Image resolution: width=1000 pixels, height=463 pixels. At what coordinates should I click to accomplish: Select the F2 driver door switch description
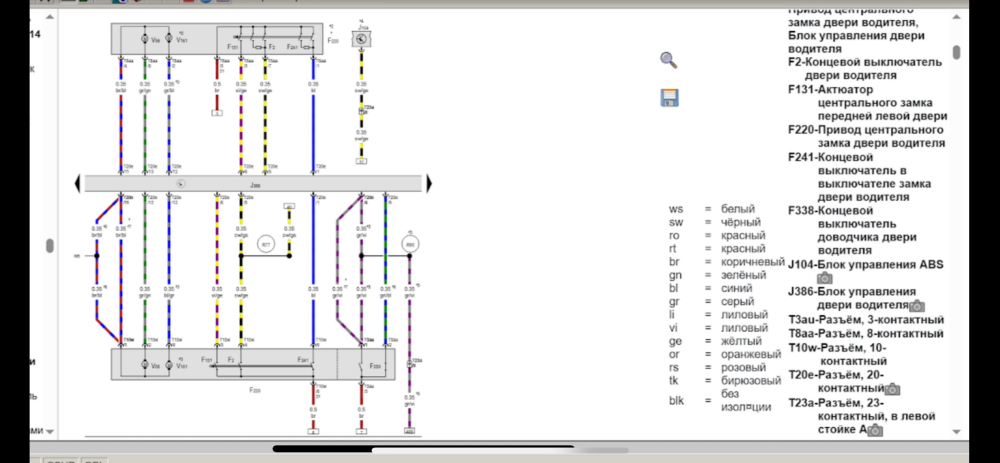[x=865, y=69]
